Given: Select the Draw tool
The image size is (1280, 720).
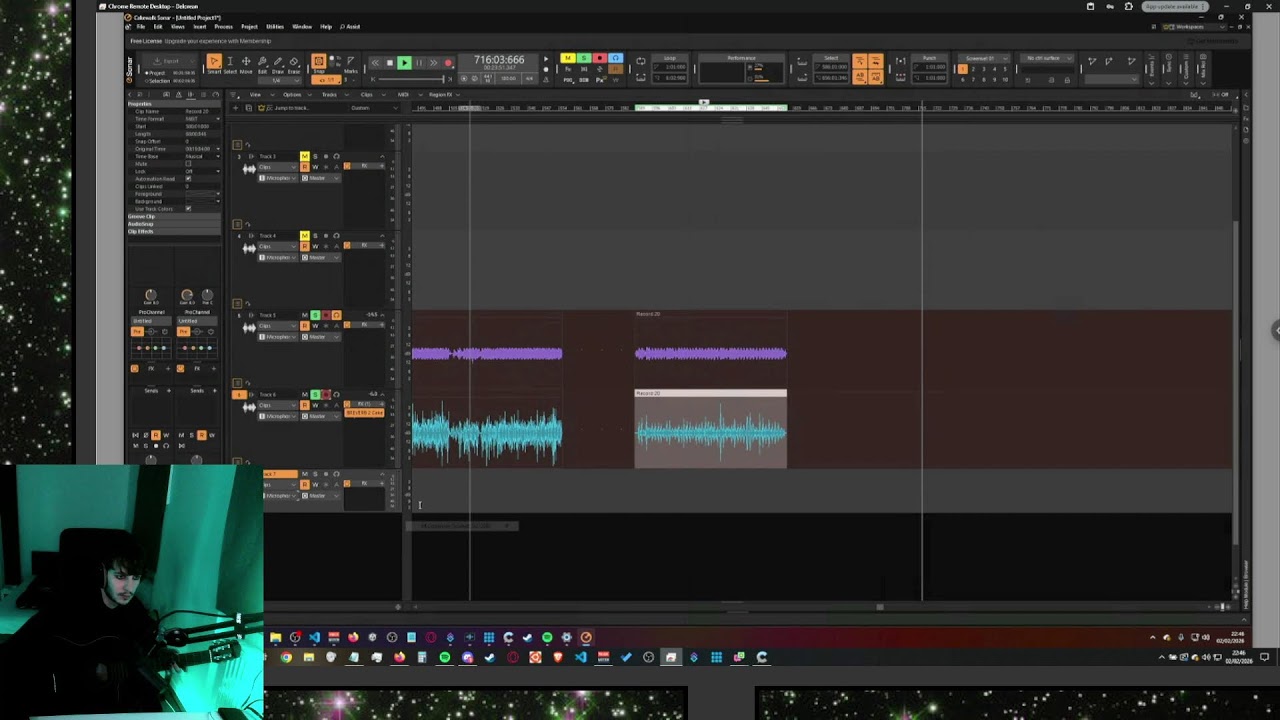Looking at the screenshot, I should tap(278, 63).
